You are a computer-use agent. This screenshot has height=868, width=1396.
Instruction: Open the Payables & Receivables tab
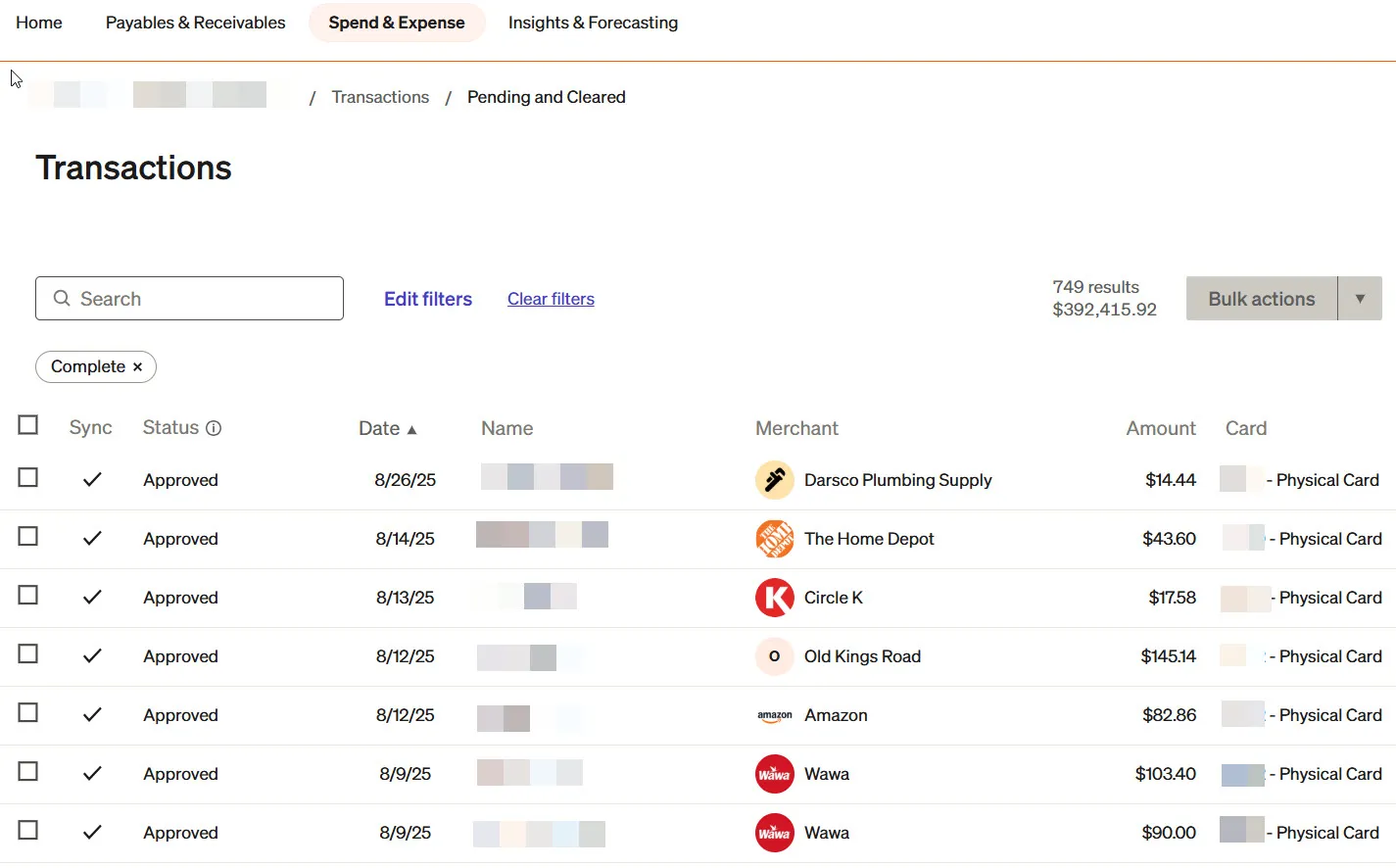pyautogui.click(x=195, y=23)
